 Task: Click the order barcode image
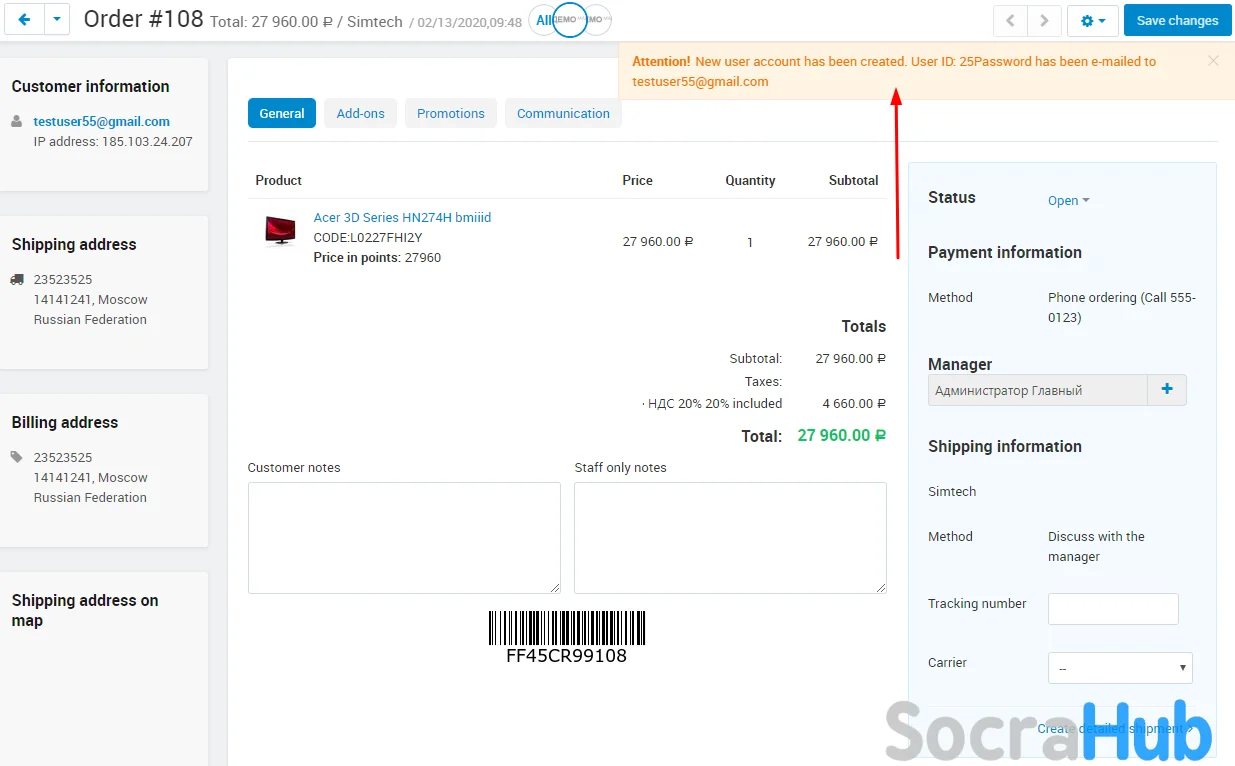click(567, 628)
